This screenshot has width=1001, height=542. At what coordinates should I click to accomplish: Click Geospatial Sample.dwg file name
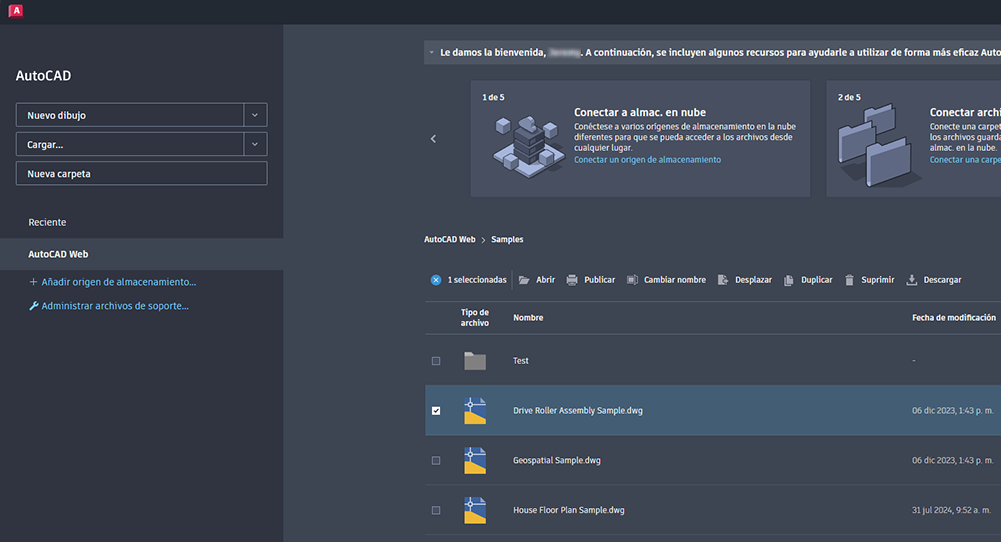(557, 460)
